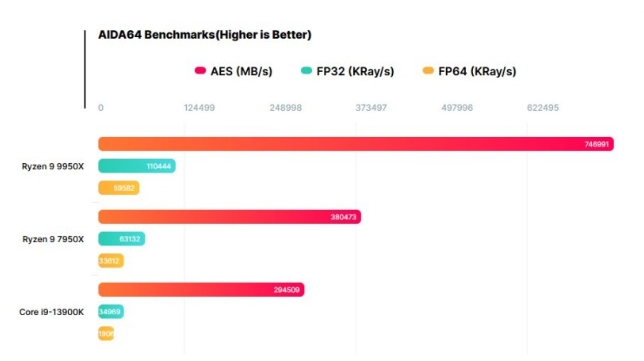Select the Core i9-13900K FP64 bar
This screenshot has width=644, height=361.
click(106, 333)
